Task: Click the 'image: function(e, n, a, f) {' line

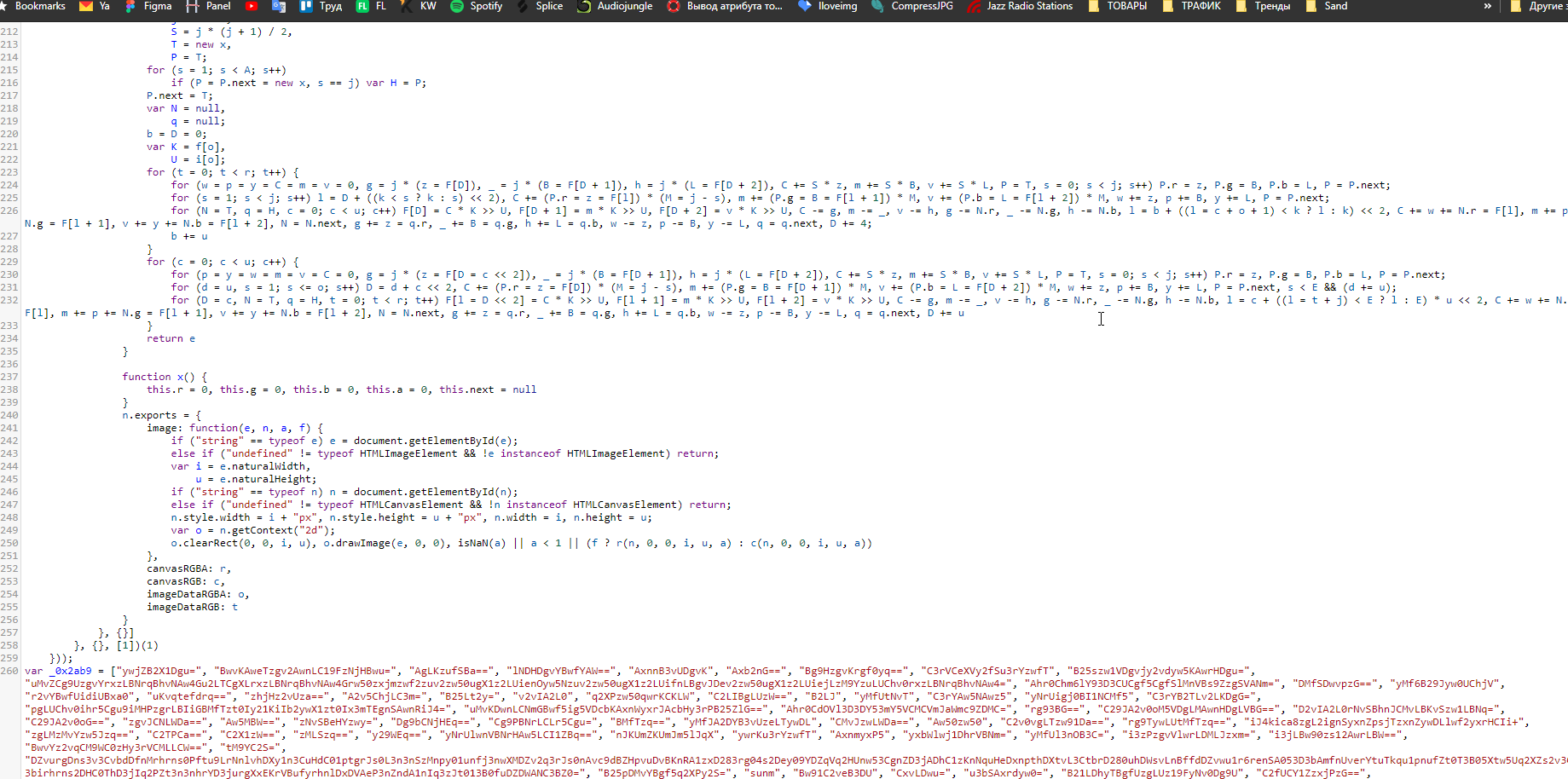Action: pyautogui.click(x=234, y=428)
